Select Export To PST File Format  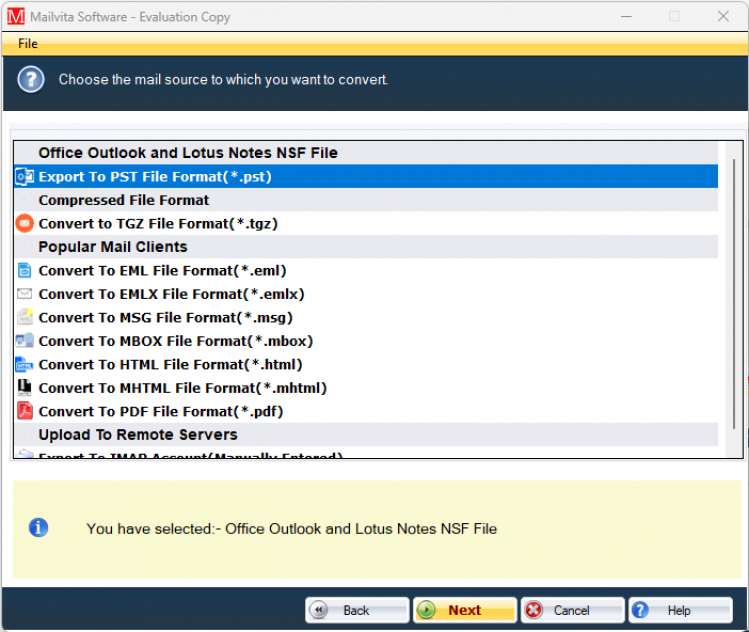[366, 177]
